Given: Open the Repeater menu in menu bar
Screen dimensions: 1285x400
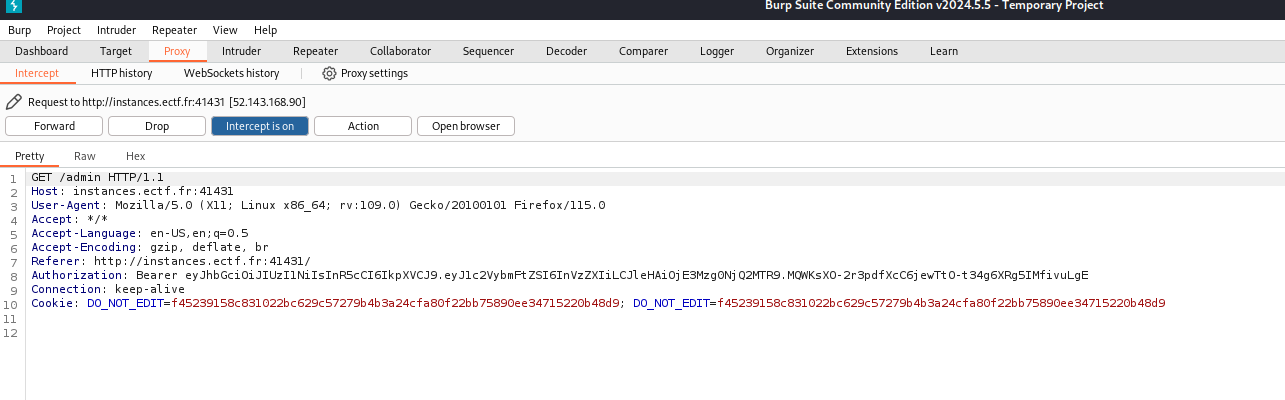Looking at the screenshot, I should point(175,30).
